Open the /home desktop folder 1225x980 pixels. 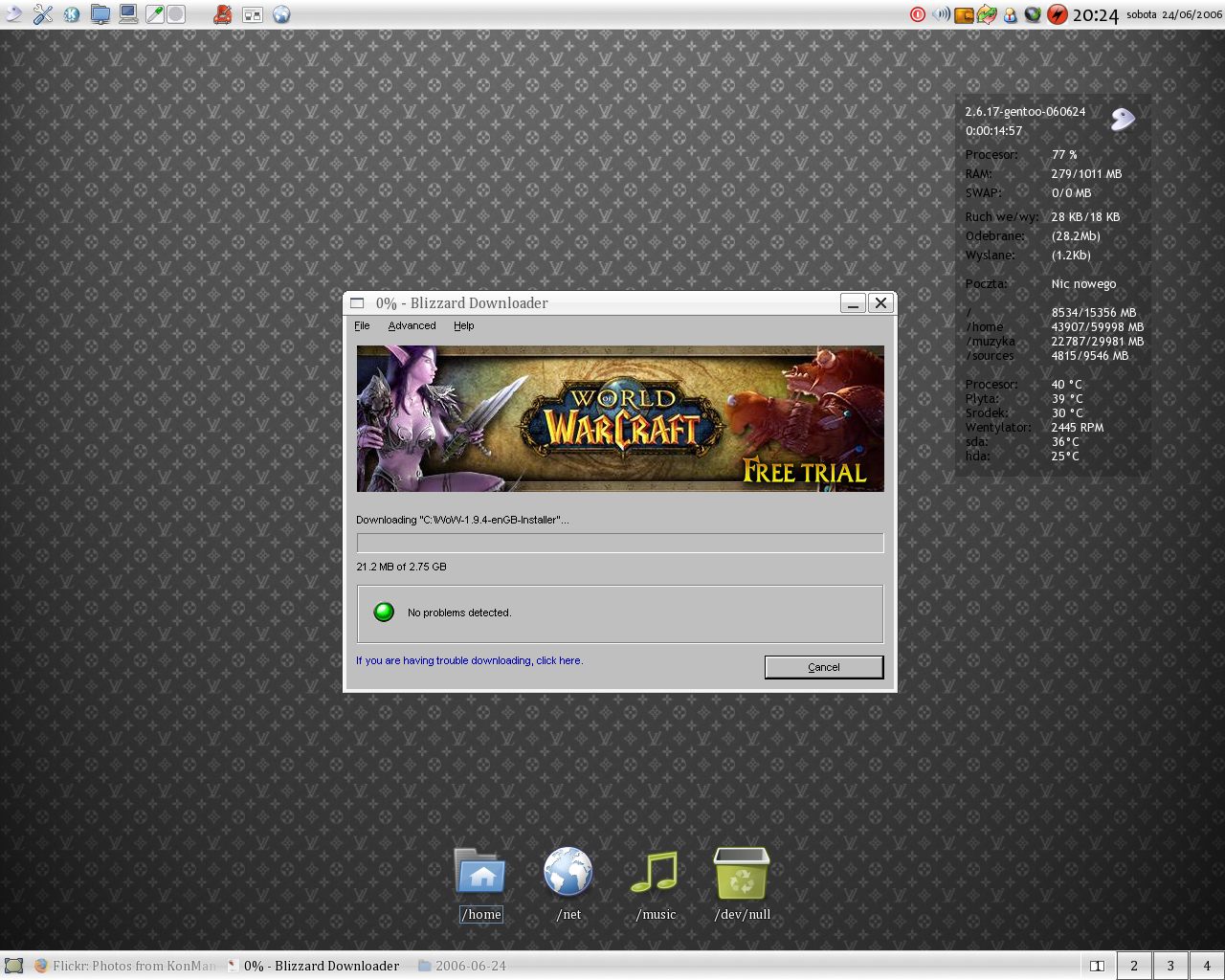point(481,884)
